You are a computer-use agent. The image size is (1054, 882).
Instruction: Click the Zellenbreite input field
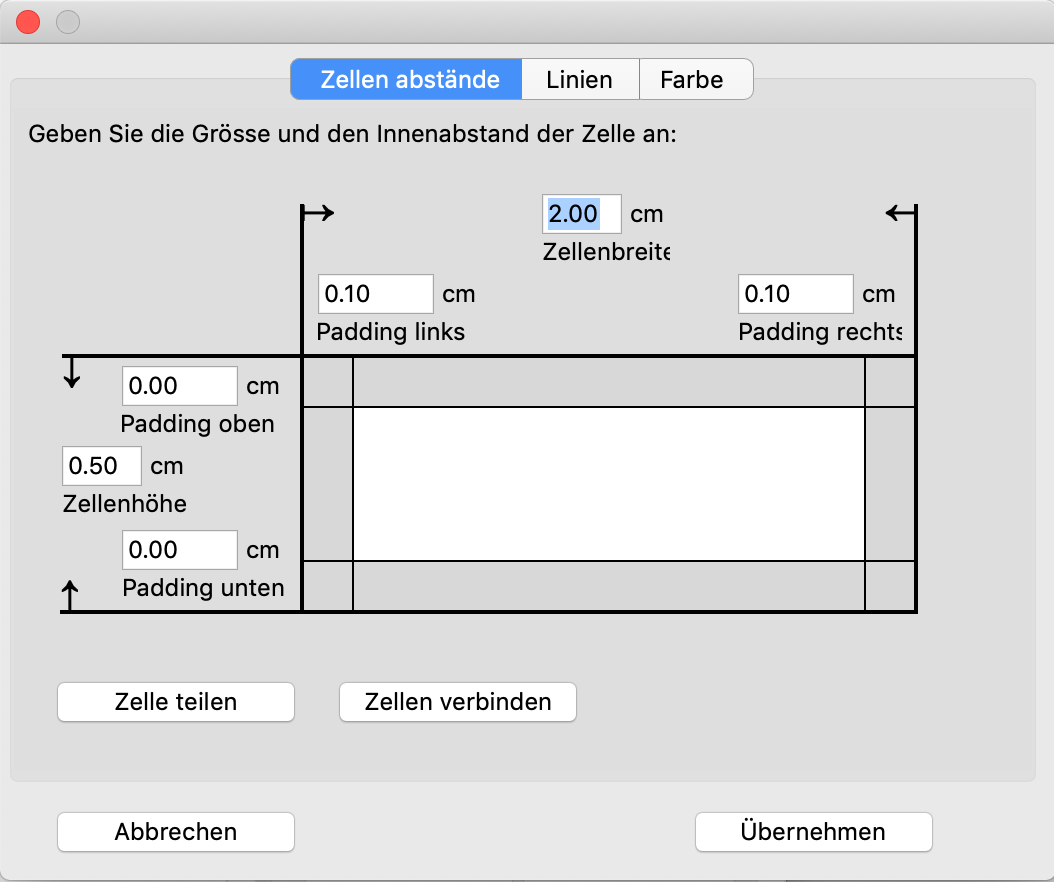[581, 214]
